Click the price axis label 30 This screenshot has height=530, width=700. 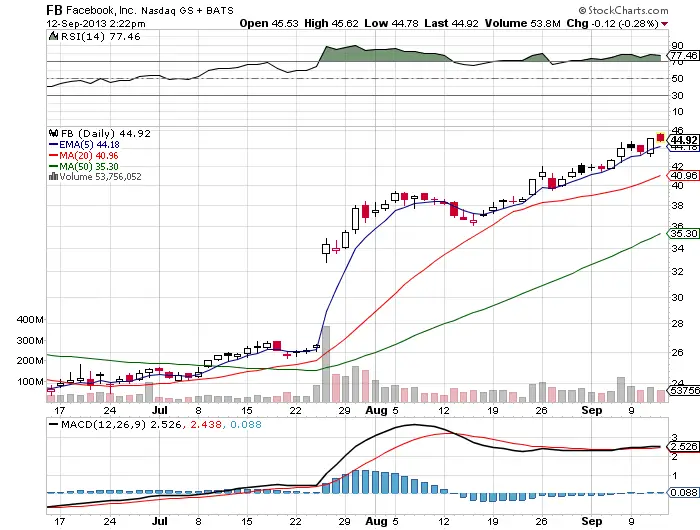677,297
